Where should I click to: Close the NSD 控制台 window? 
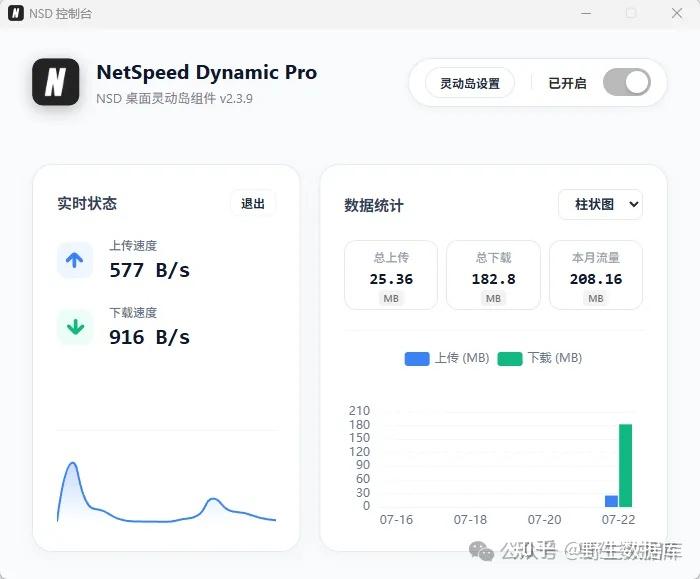click(677, 13)
